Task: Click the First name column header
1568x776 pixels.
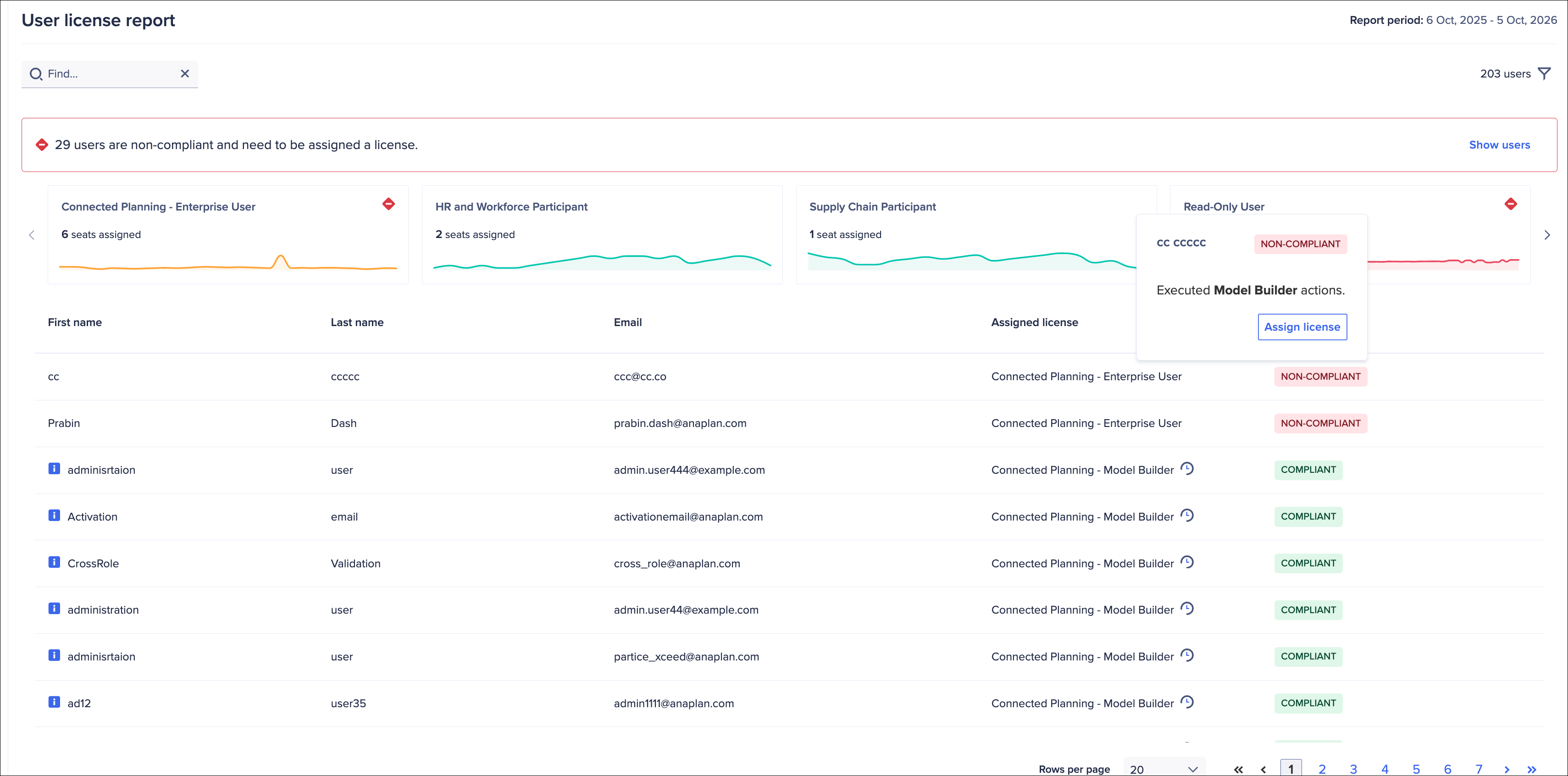Action: point(75,322)
